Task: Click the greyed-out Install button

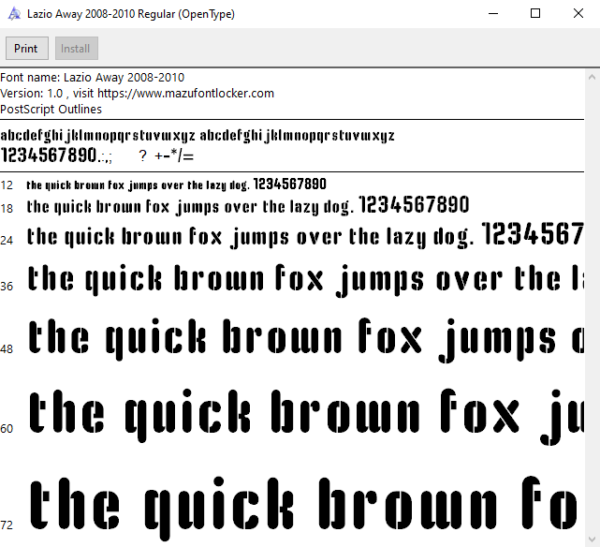Action: pos(76,48)
